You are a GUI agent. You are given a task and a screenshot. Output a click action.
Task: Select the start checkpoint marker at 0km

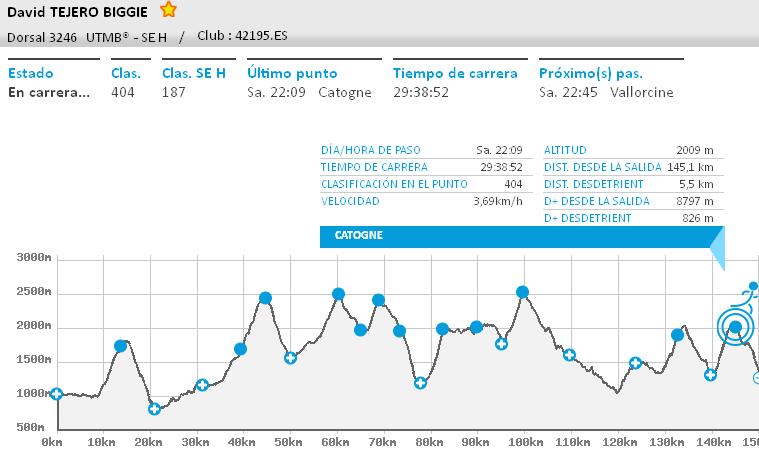[x=56, y=394]
